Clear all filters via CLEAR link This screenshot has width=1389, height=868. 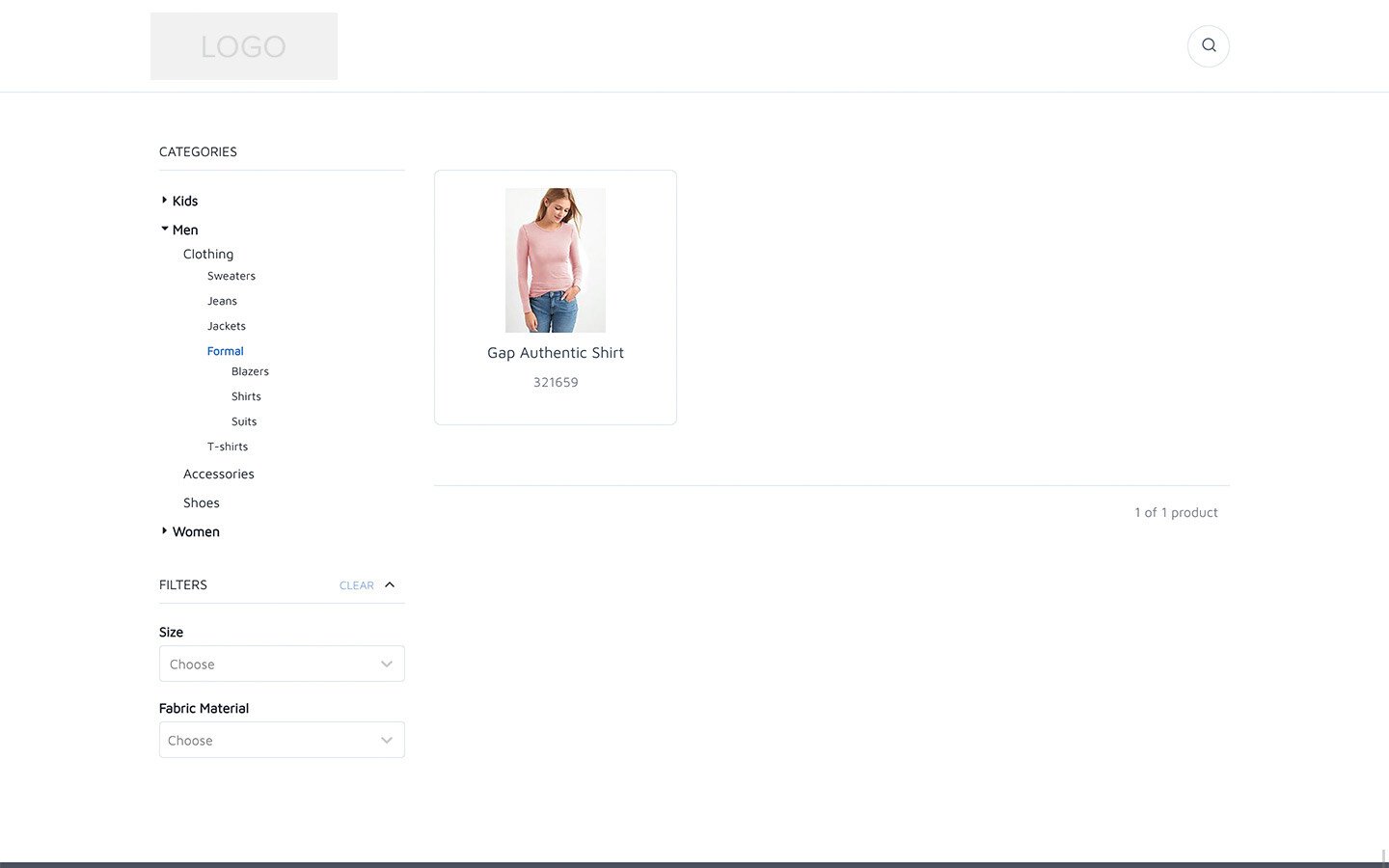coord(356,585)
